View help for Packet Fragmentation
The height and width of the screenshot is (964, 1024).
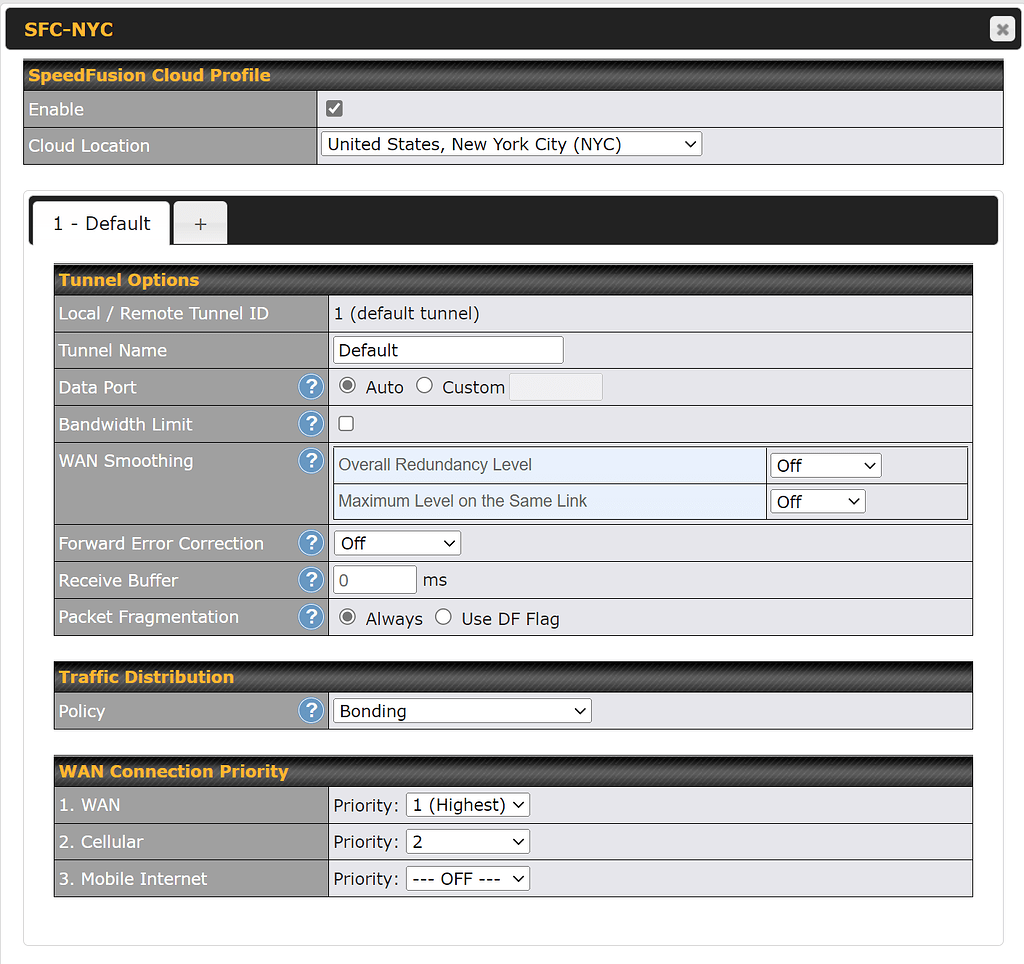[x=311, y=616]
